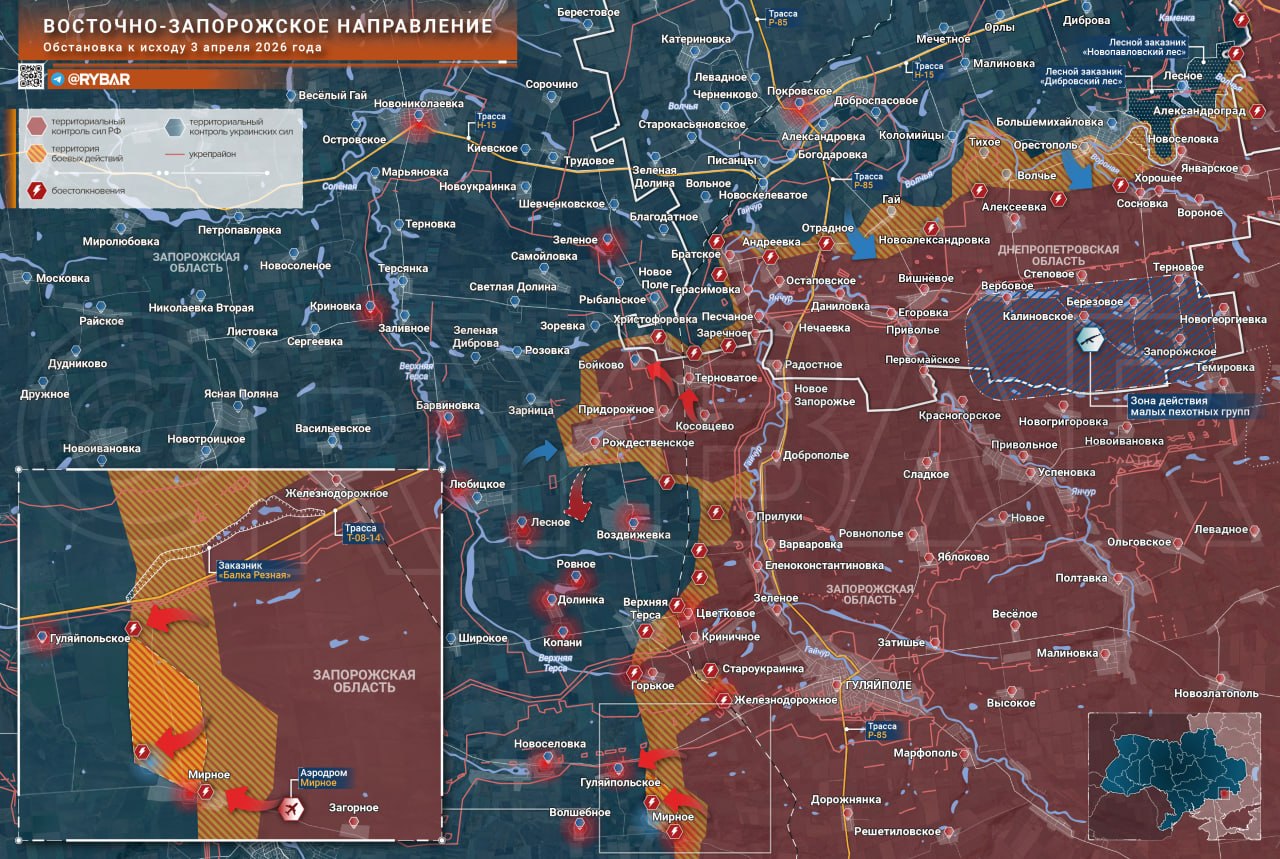The height and width of the screenshot is (859, 1280).
Task: Select the blue Ukrainian control hexagon in legend
Action: pyautogui.click(x=176, y=126)
